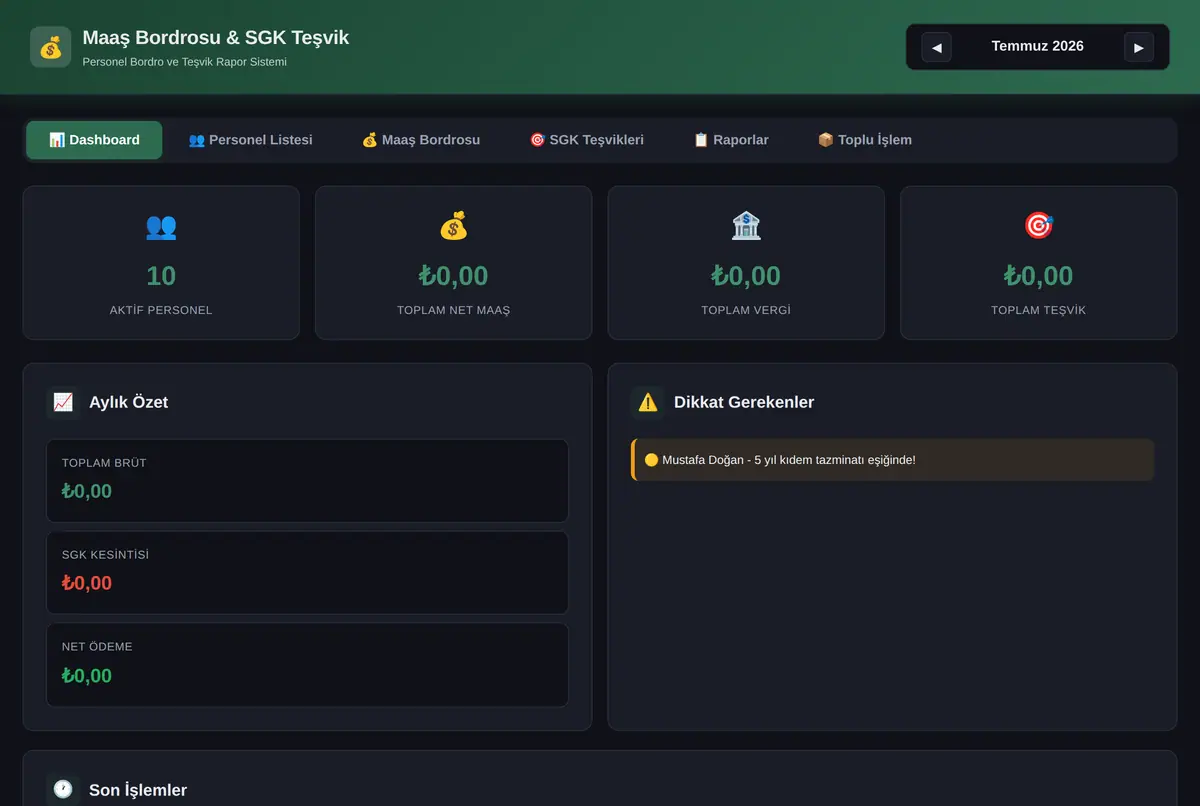This screenshot has width=1200, height=806.
Task: Click the Net Ödeme summary box
Action: pos(307,665)
